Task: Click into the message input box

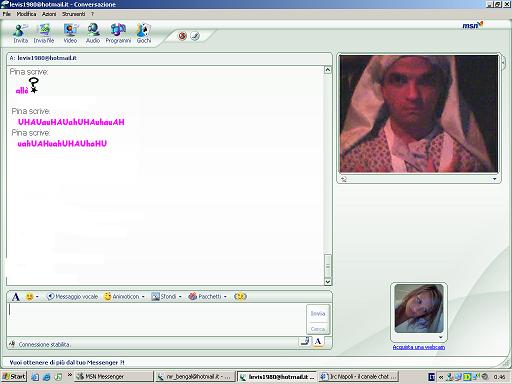Action: (156, 319)
